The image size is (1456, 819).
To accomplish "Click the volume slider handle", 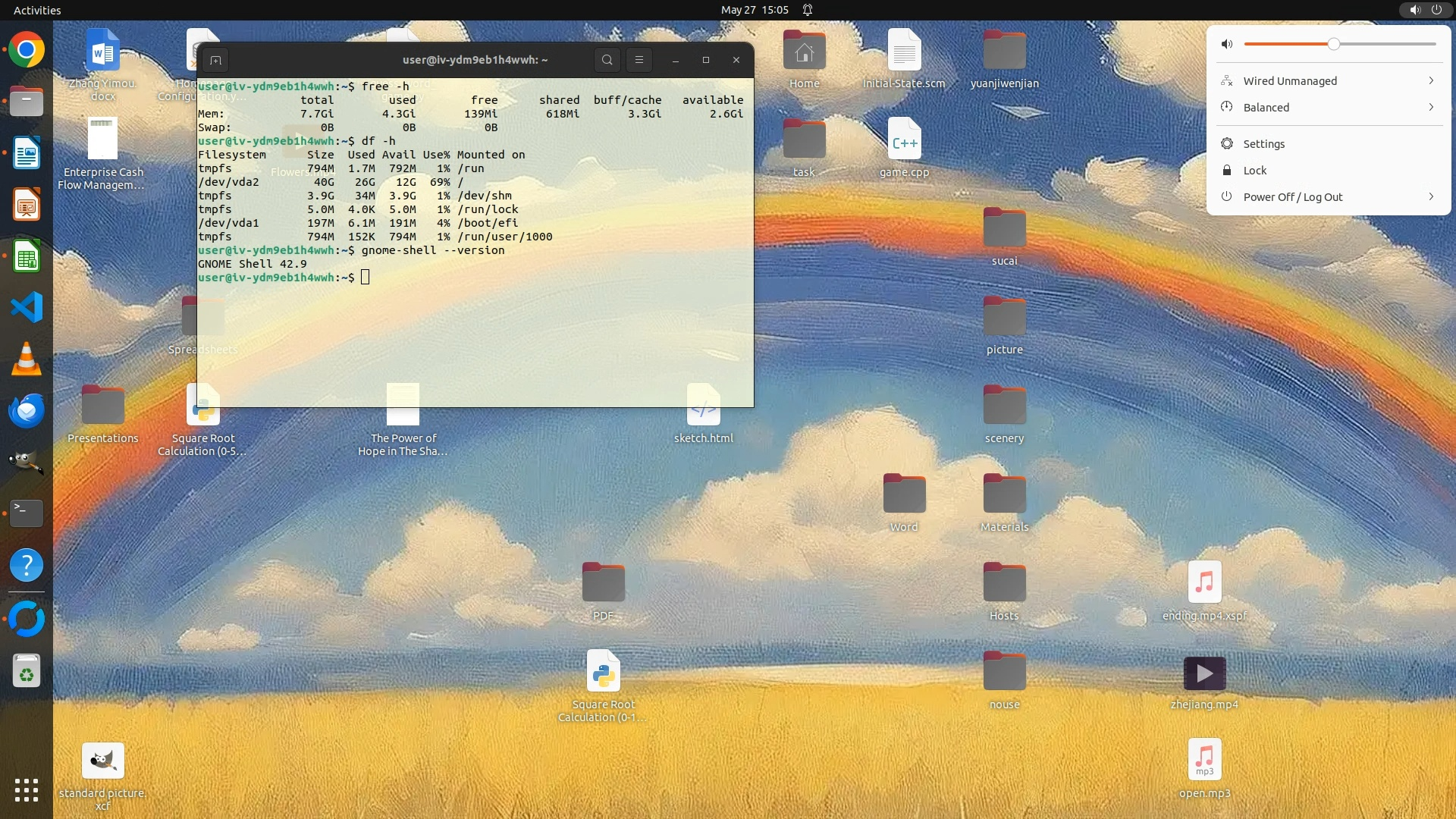I will 1333,44.
